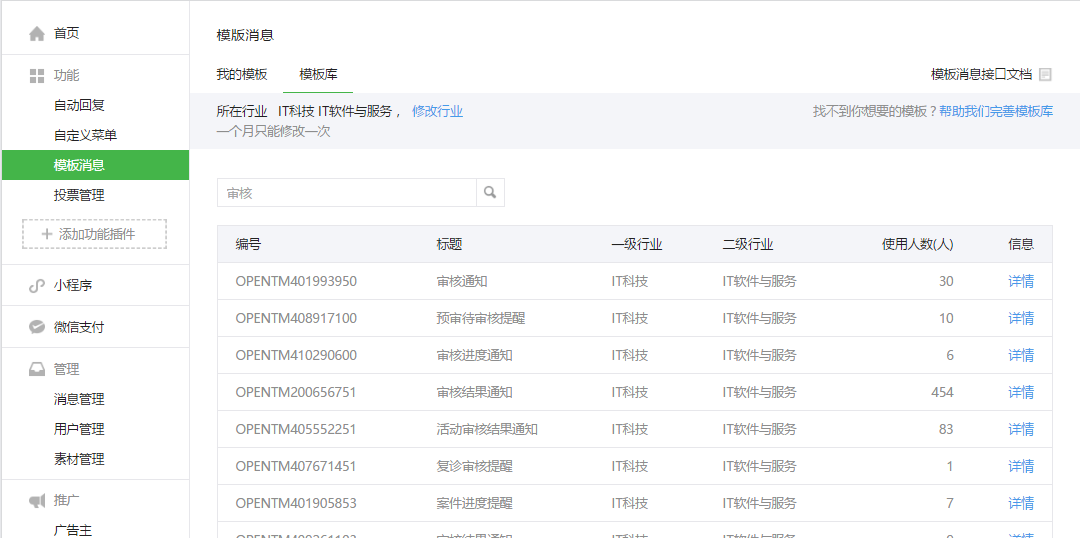The width and height of the screenshot is (1080, 538).
Task: Click 修改行业 link
Action: tap(437, 112)
